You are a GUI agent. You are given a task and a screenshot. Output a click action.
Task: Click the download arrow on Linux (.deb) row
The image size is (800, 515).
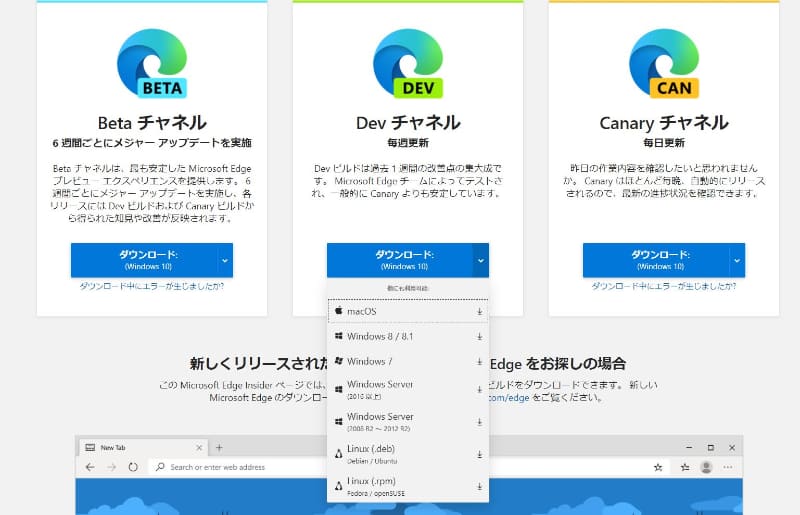[x=480, y=454]
